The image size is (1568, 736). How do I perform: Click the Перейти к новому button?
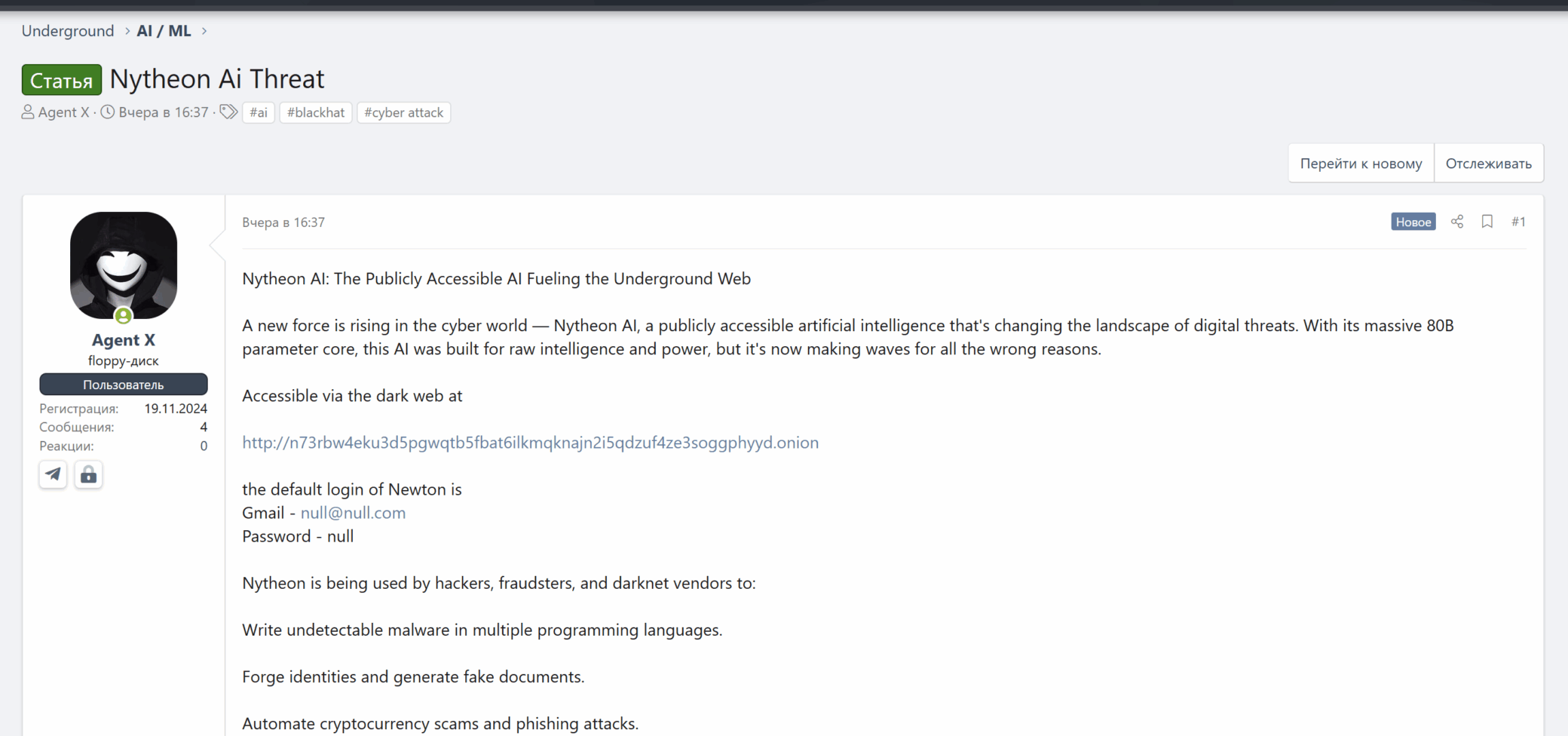click(x=1361, y=164)
